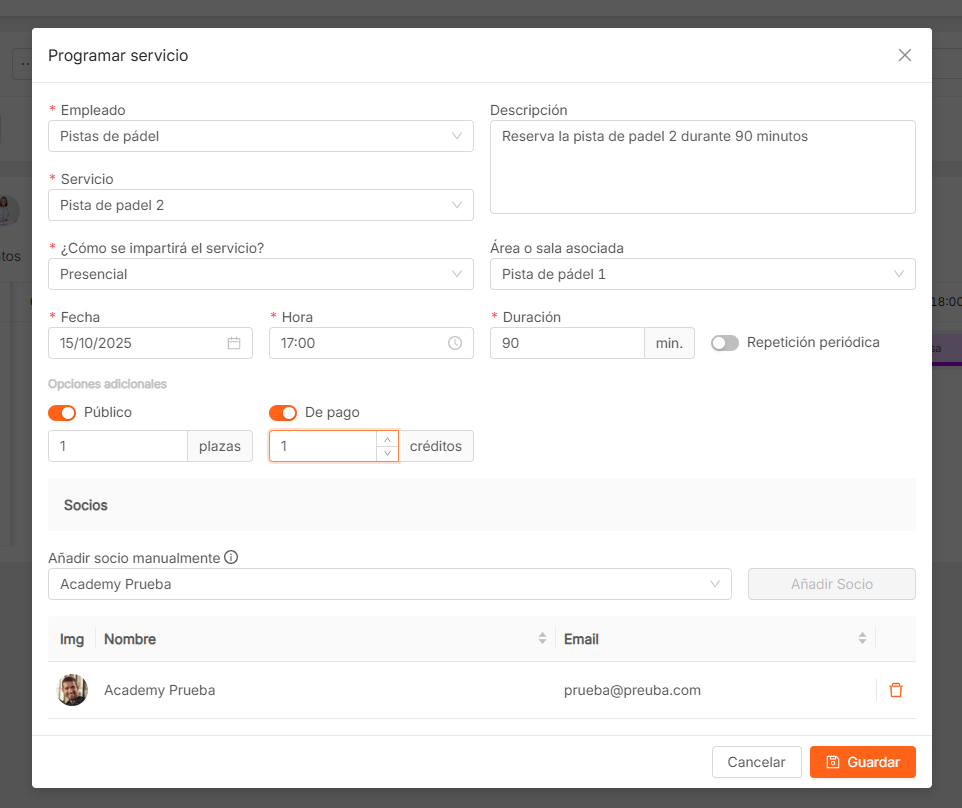Turn off the De pago switch
The width and height of the screenshot is (962, 808).
pos(283,413)
